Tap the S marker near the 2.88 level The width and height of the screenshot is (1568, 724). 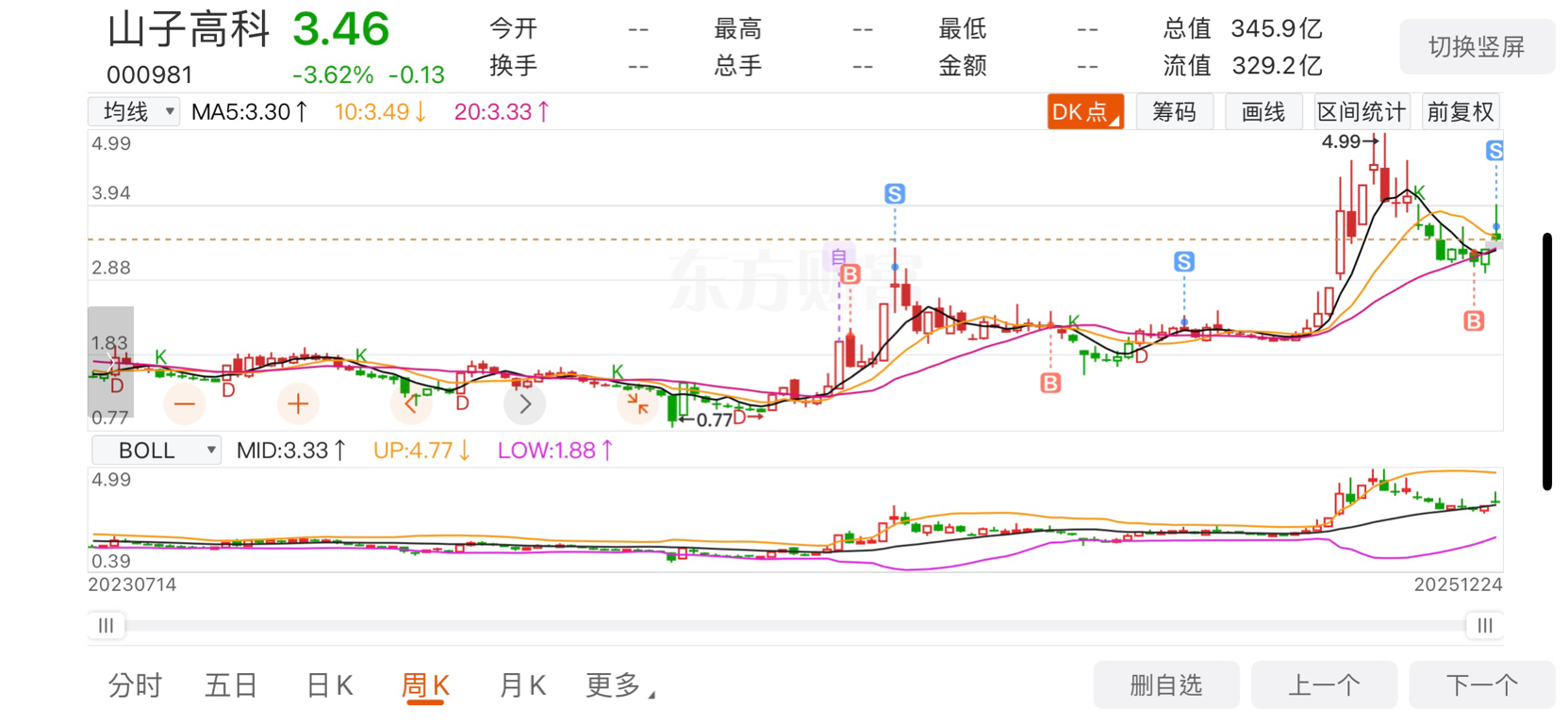1184,262
